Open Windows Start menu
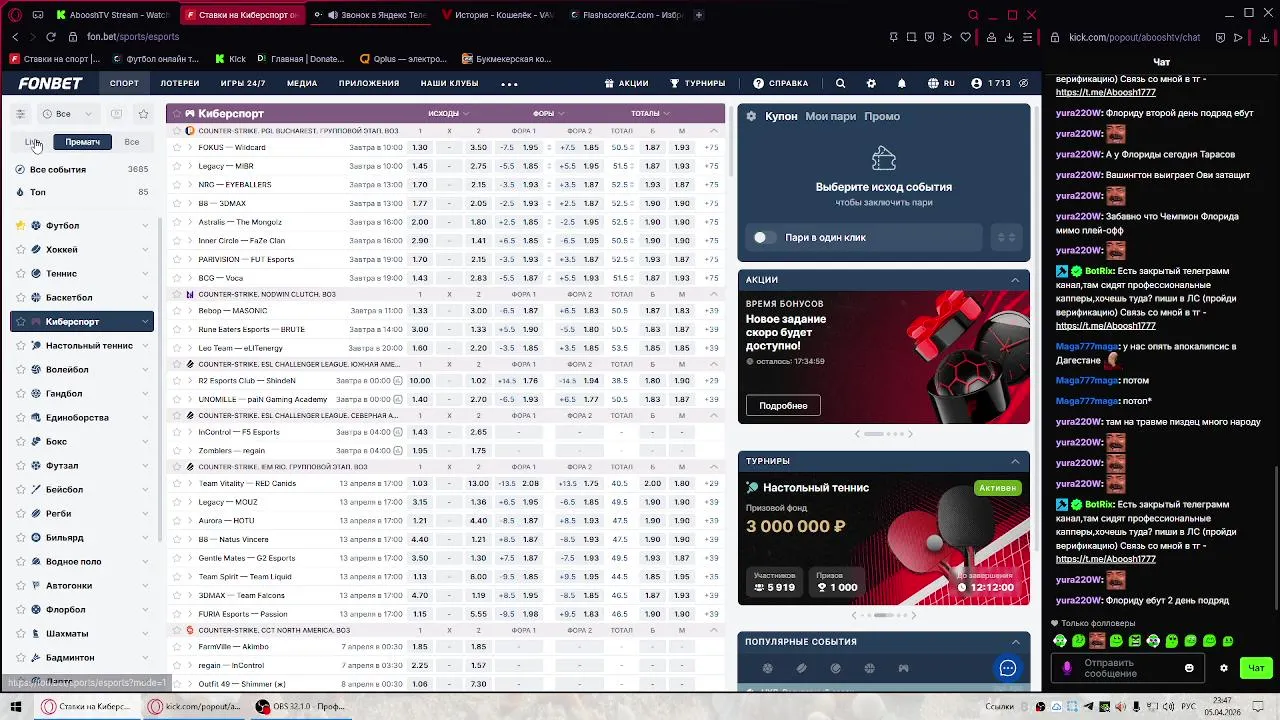The width and height of the screenshot is (1280, 720). [x=16, y=707]
